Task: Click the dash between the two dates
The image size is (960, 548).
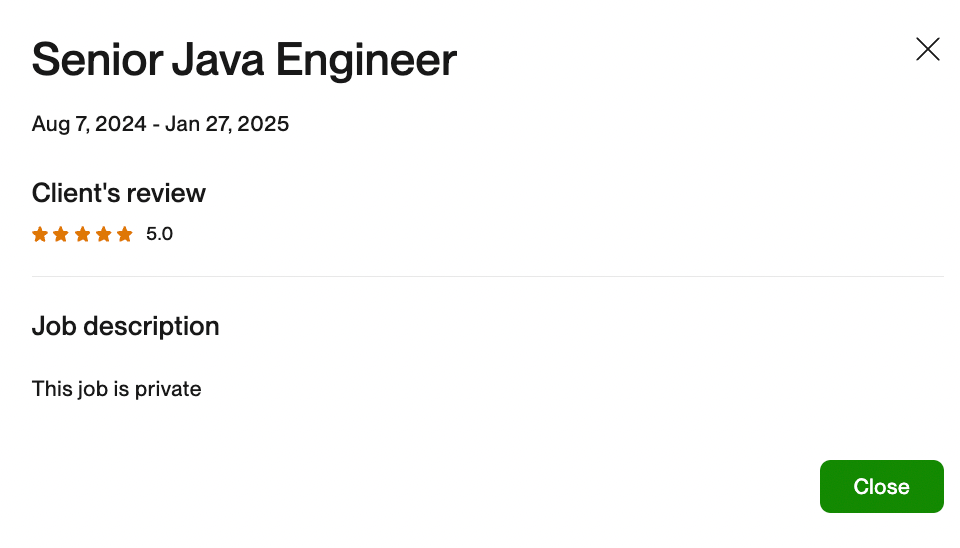Action: pos(156,125)
